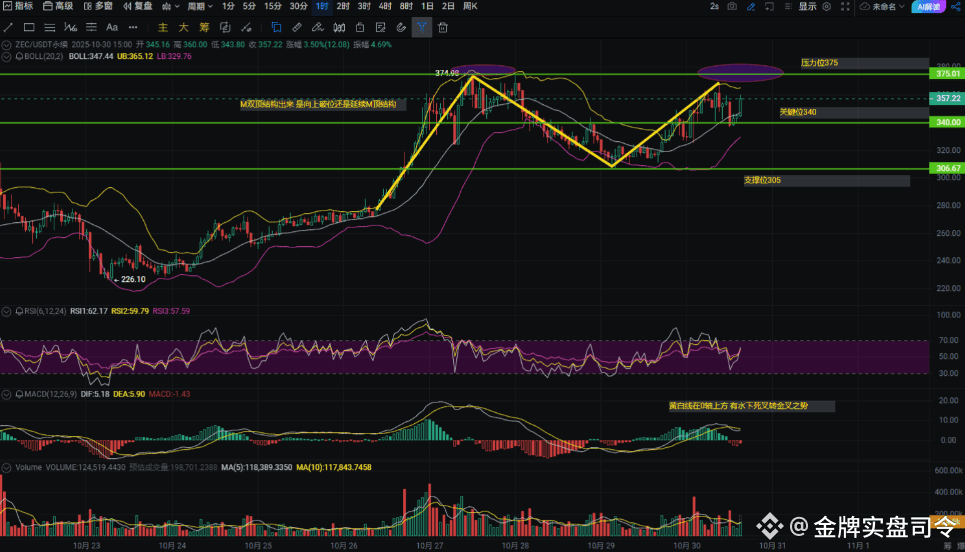Switch to the 15分 timeframe

click(x=273, y=6)
